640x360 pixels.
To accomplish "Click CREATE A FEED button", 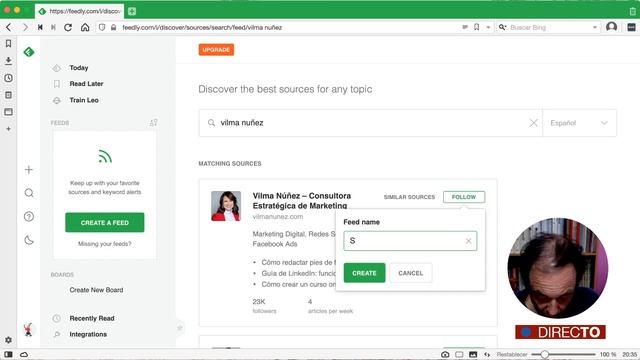I will point(104,222).
